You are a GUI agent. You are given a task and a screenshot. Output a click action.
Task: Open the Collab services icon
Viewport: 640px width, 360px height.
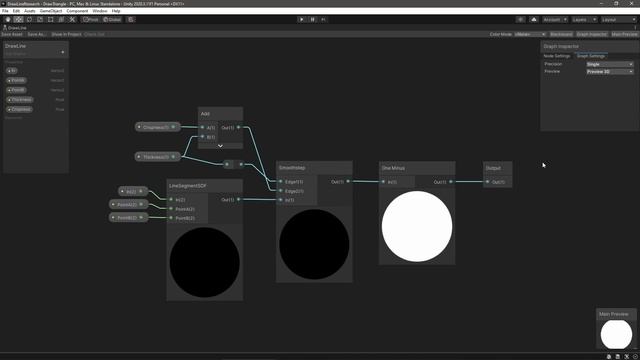click(520, 20)
